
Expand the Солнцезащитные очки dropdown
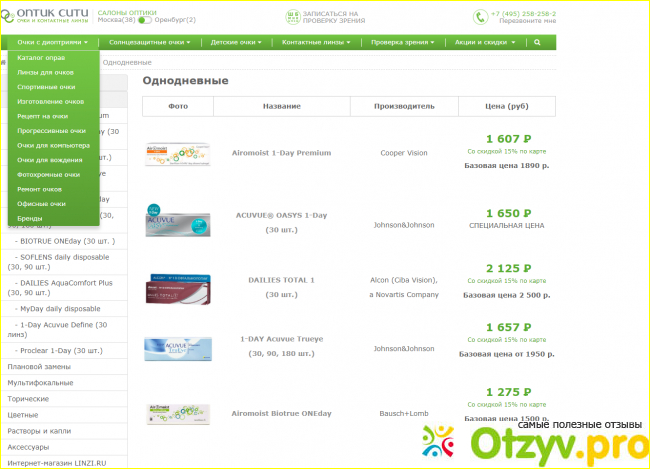[x=151, y=43]
